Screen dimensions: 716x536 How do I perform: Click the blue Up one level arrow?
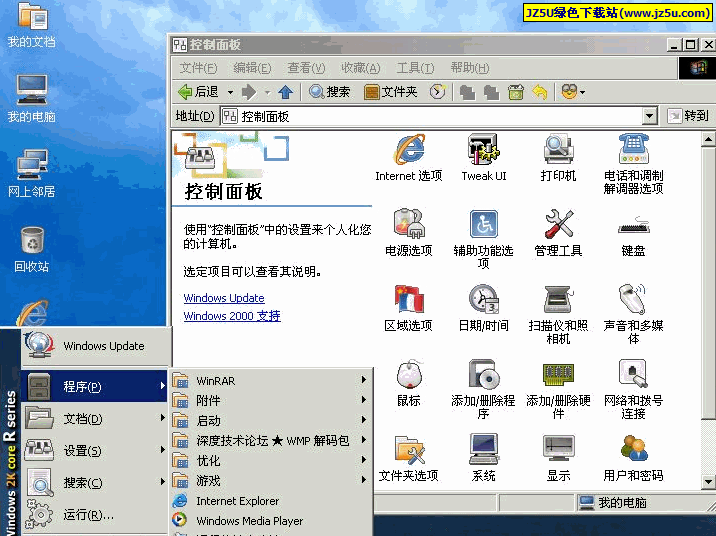click(x=286, y=92)
